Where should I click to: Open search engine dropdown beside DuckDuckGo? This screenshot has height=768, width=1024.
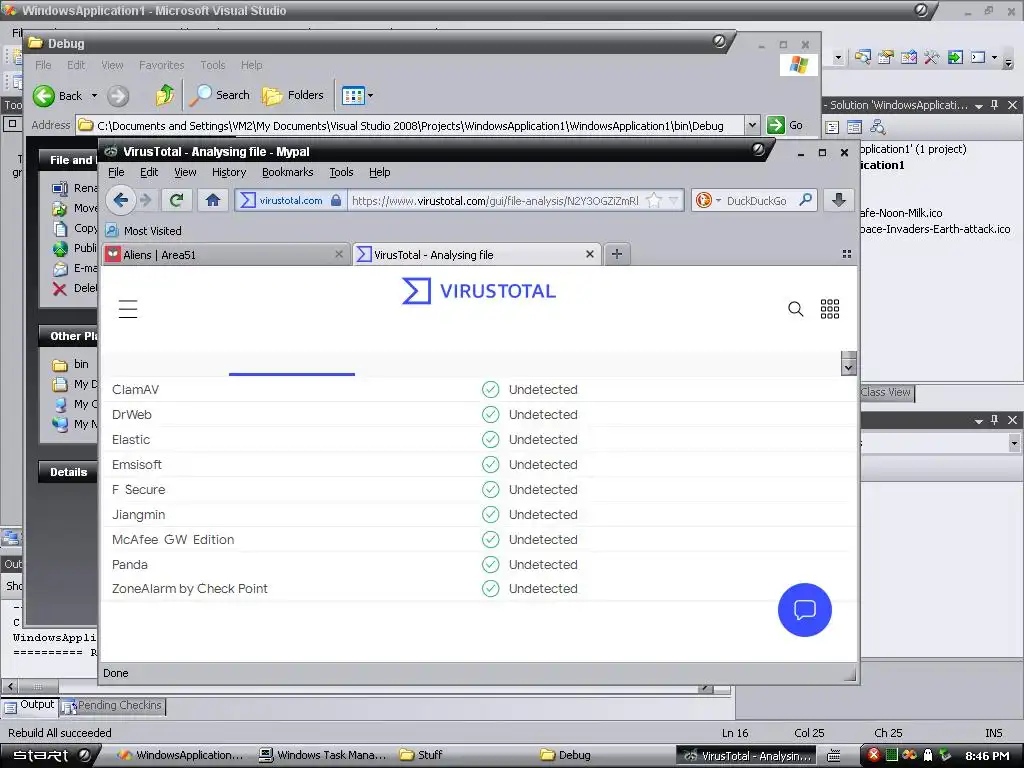(x=718, y=200)
